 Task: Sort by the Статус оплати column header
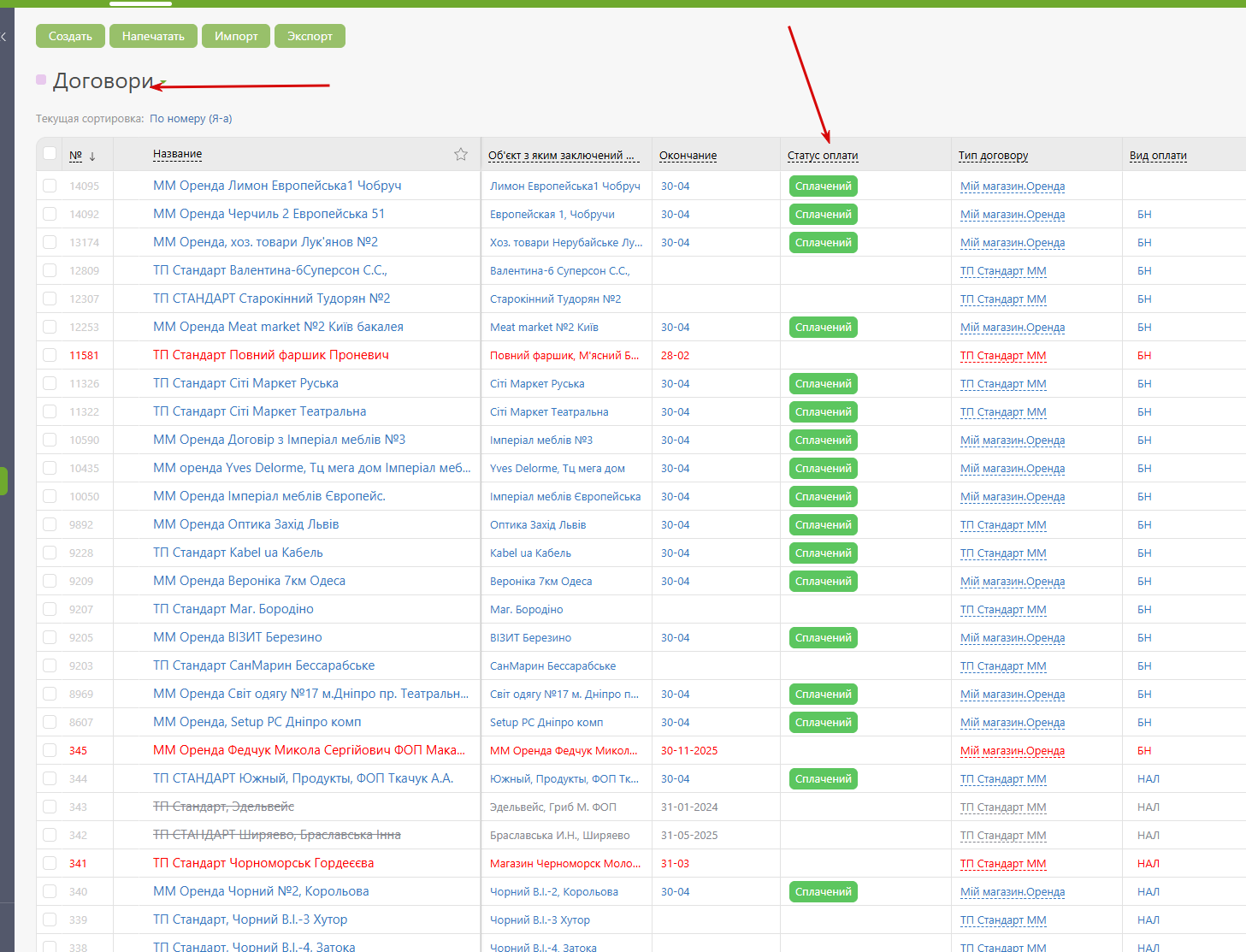coord(823,156)
